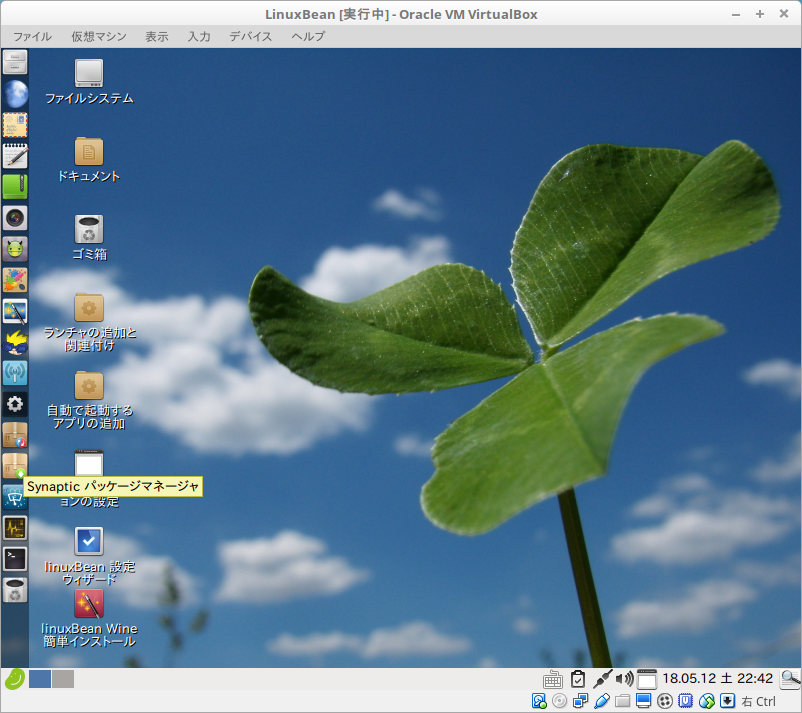The width and height of the screenshot is (802, 713).
Task: Open ファイルシステム desktop icon
Action: coord(89,82)
